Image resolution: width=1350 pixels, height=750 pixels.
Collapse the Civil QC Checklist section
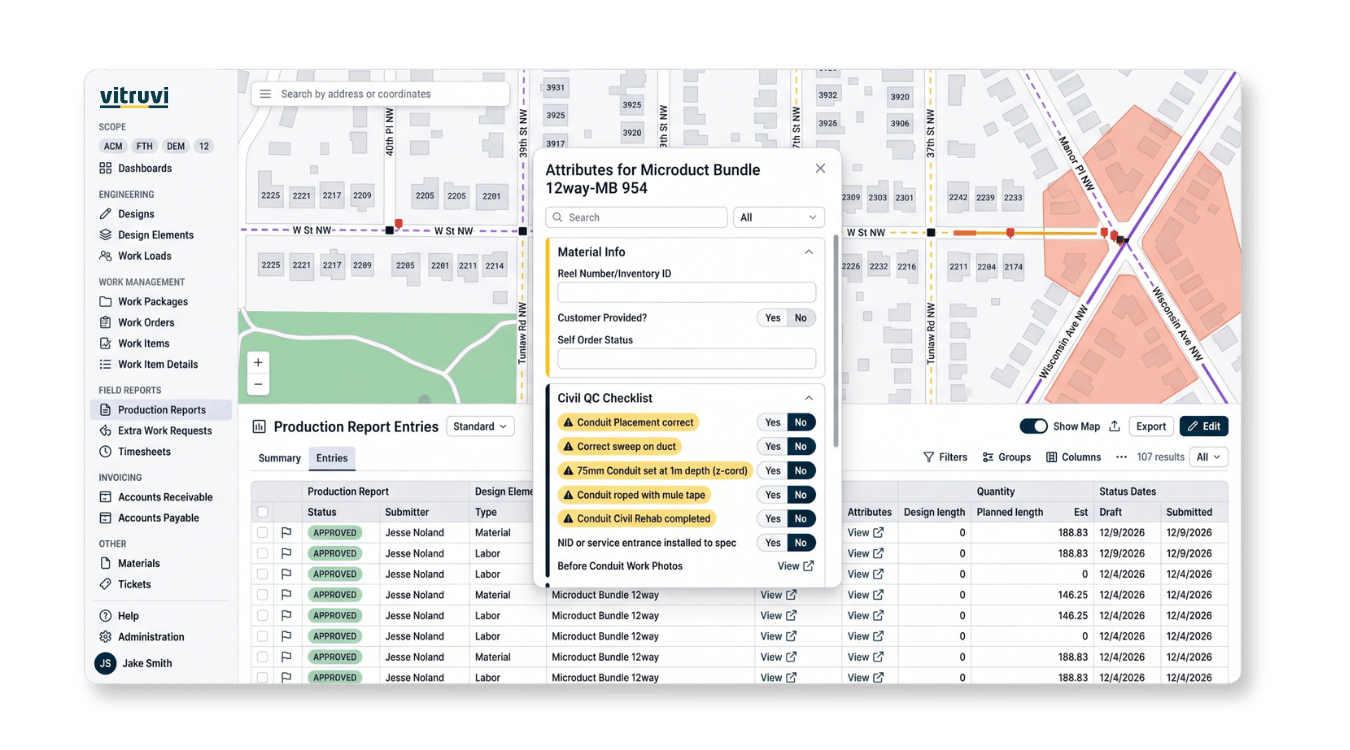pos(809,398)
